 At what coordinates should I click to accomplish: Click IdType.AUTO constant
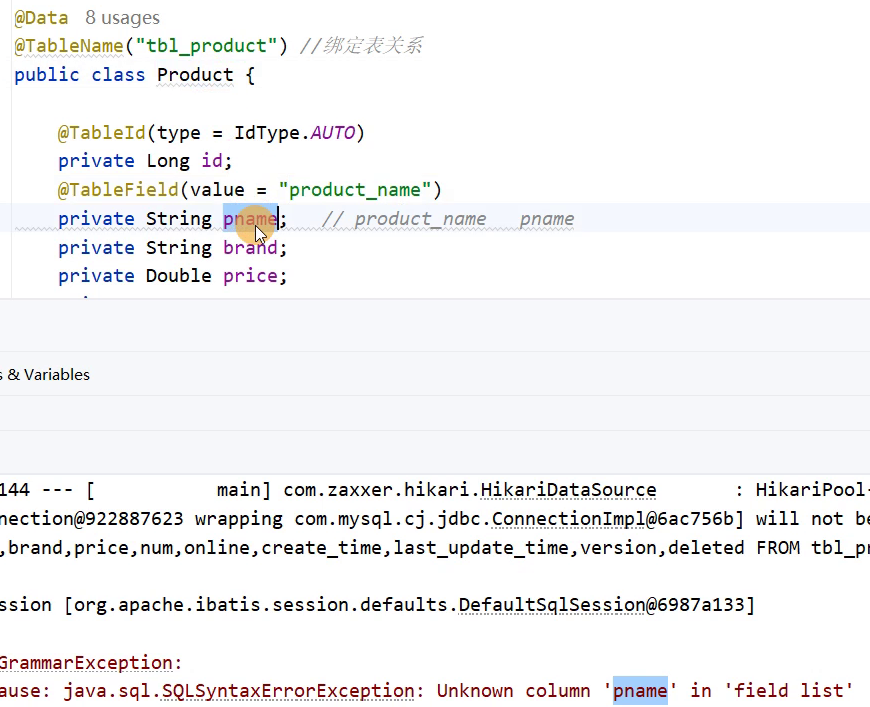point(294,133)
